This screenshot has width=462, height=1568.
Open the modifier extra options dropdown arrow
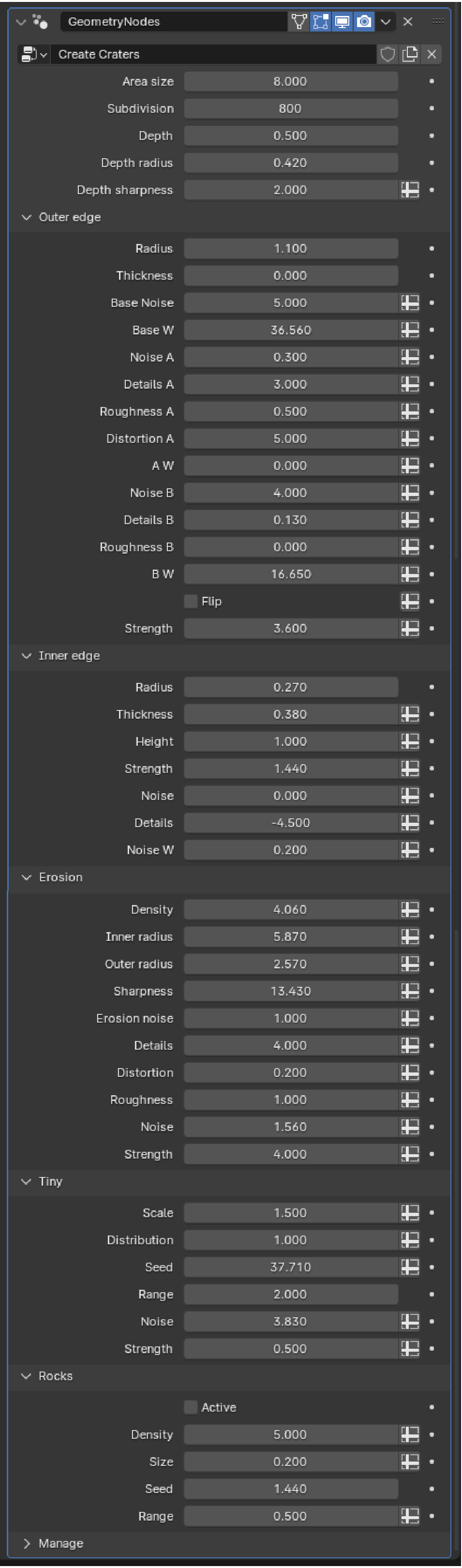(x=385, y=22)
